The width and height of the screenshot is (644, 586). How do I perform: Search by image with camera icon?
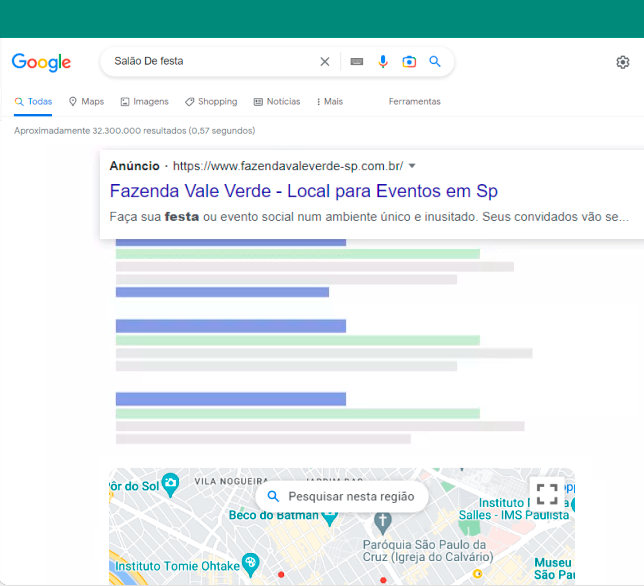tap(409, 62)
